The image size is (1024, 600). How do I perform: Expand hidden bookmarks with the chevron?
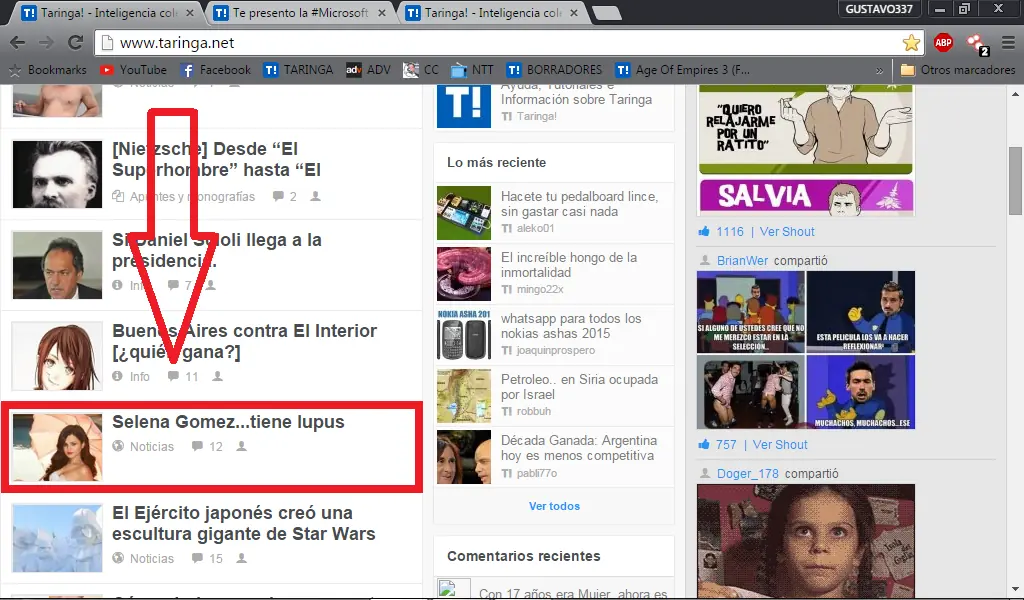click(x=879, y=71)
